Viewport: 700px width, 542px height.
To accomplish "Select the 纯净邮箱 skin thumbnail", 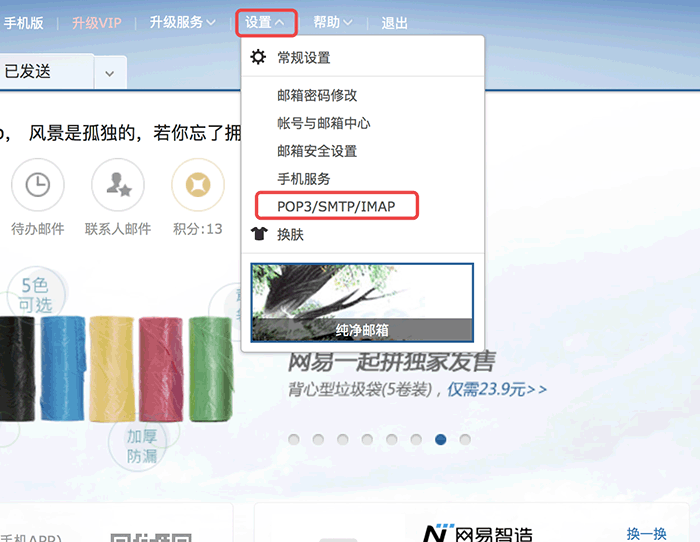I will point(362,302).
